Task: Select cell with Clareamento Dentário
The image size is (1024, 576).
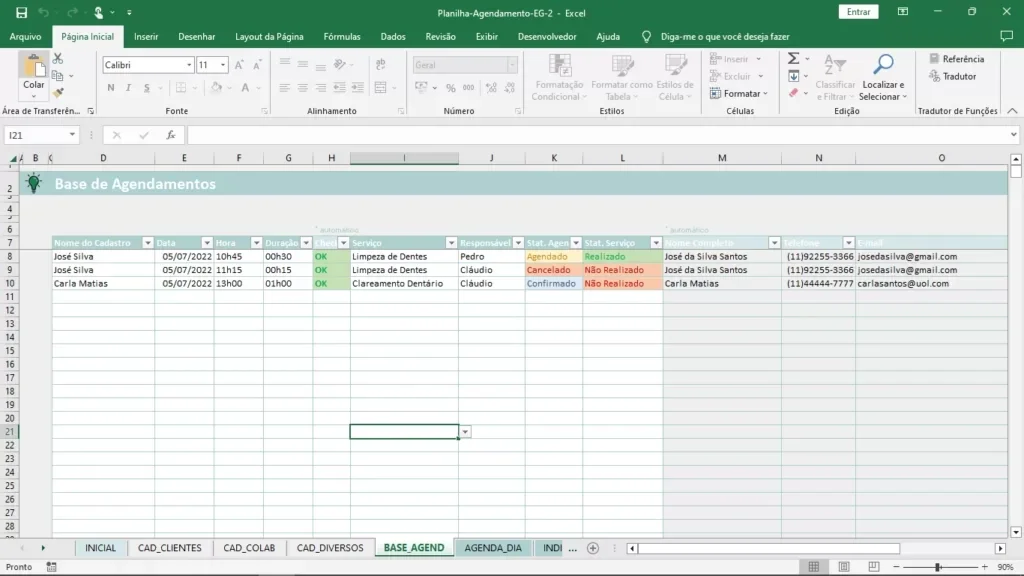Action: click(x=404, y=283)
